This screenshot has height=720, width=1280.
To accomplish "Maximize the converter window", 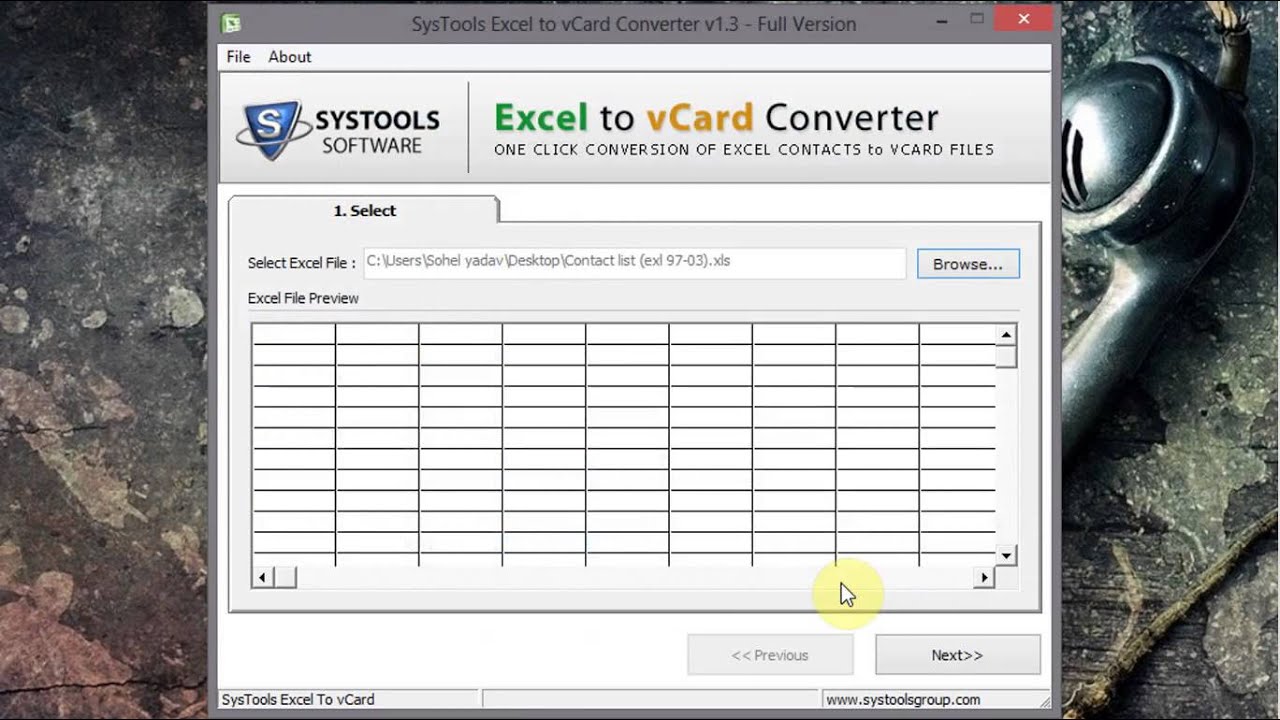I will point(977,19).
